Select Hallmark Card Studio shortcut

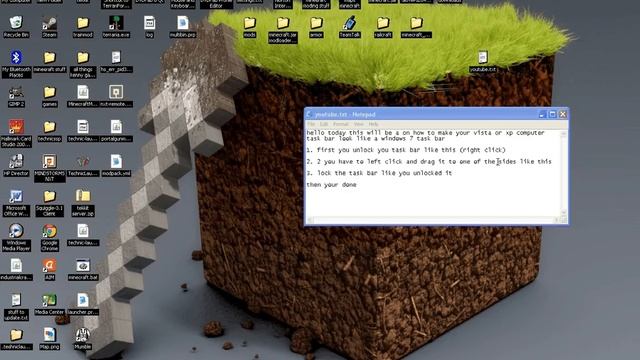click(16, 133)
